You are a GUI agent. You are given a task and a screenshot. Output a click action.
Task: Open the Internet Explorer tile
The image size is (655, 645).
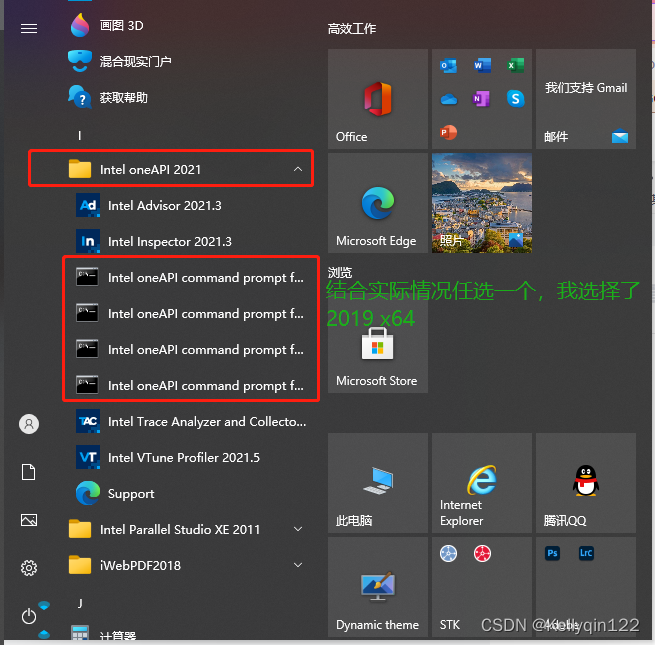pyautogui.click(x=482, y=483)
